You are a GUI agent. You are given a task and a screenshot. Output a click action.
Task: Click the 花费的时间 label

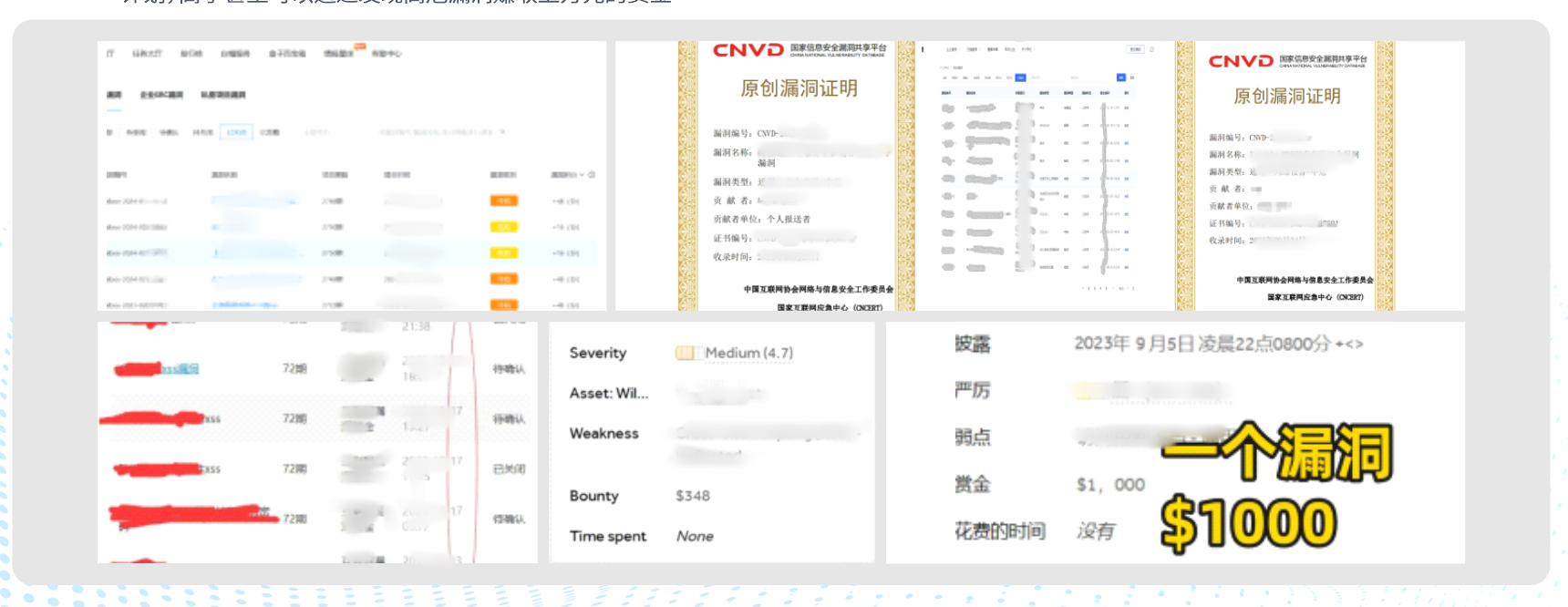[1000, 531]
